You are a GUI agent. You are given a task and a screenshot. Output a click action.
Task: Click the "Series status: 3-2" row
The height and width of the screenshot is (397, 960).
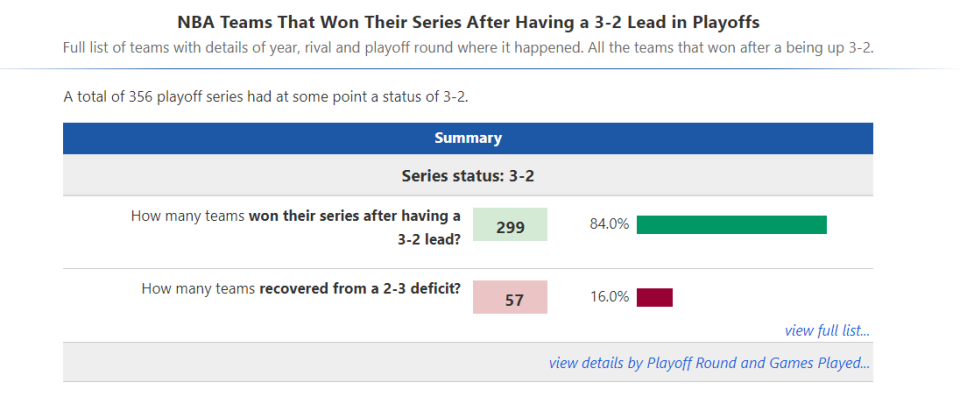tap(468, 176)
